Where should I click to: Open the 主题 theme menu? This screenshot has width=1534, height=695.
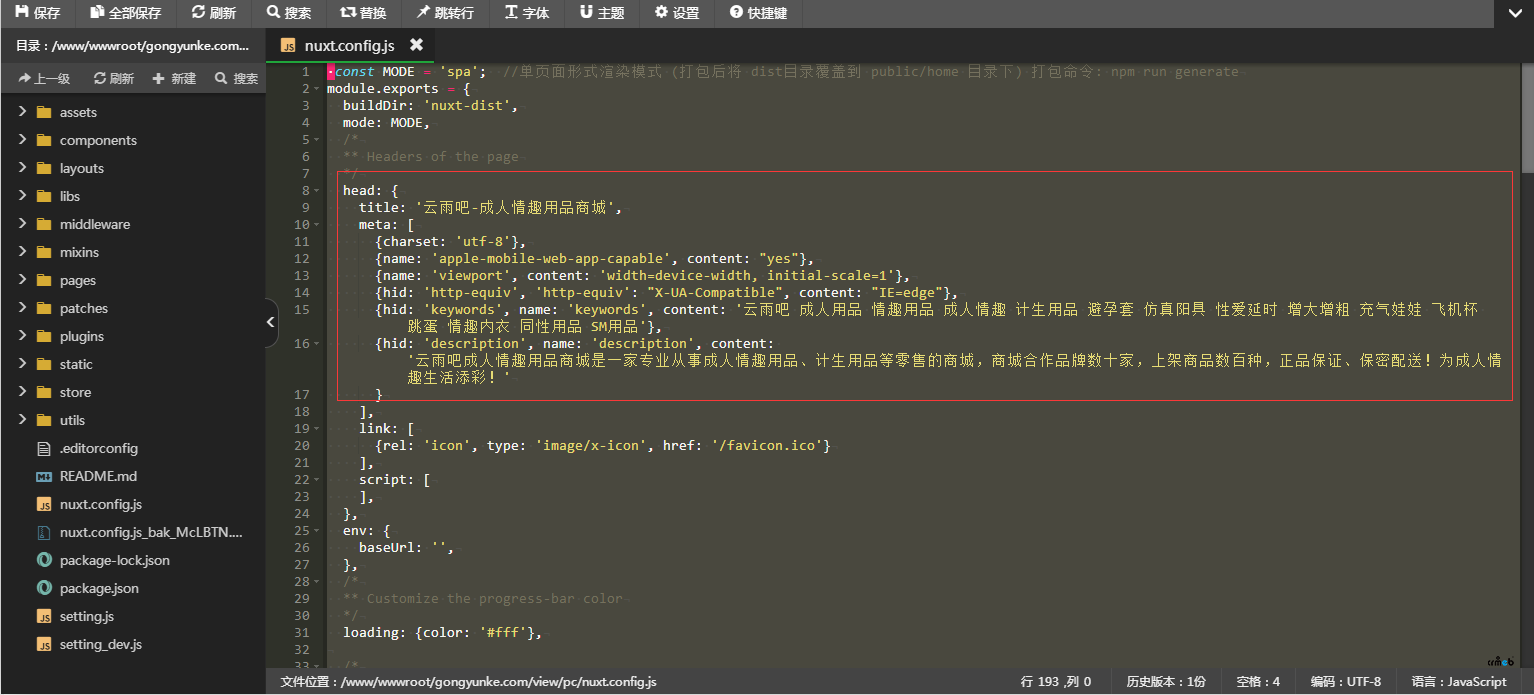pyautogui.click(x=602, y=13)
